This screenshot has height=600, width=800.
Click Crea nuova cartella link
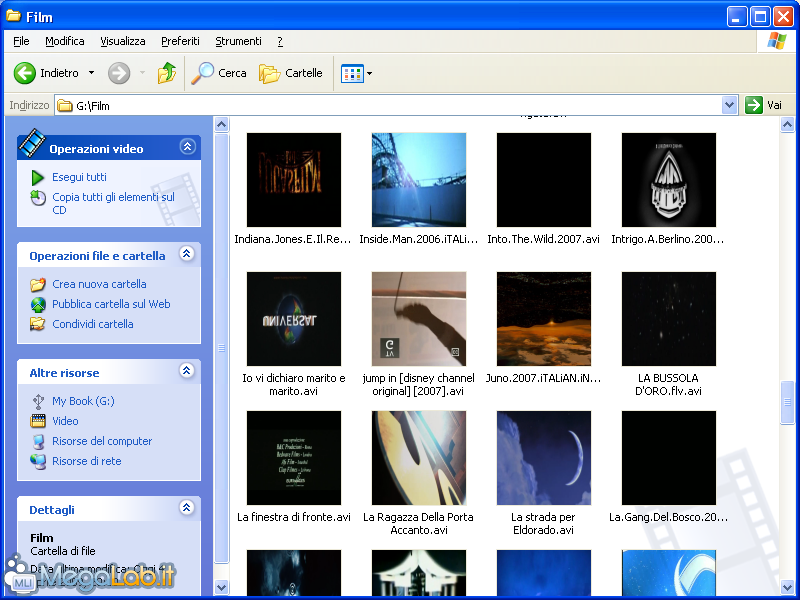point(99,284)
